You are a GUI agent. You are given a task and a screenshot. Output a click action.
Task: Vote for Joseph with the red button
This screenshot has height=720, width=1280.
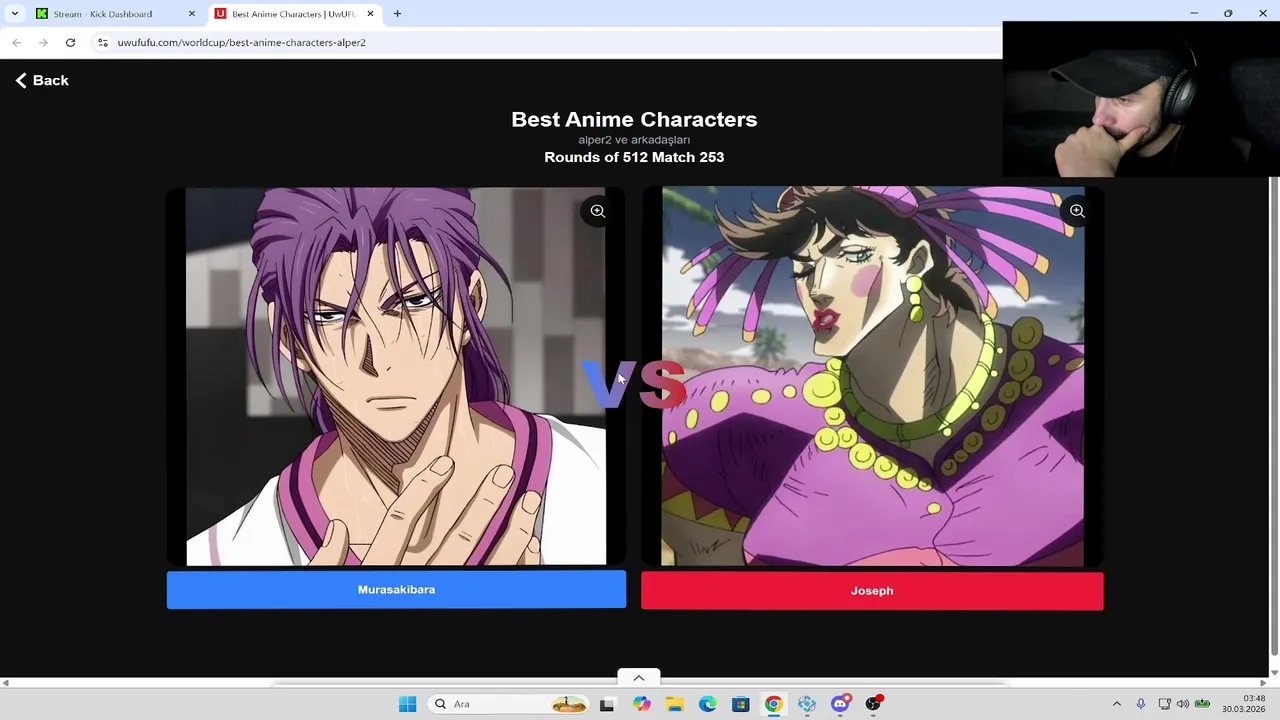coord(872,591)
